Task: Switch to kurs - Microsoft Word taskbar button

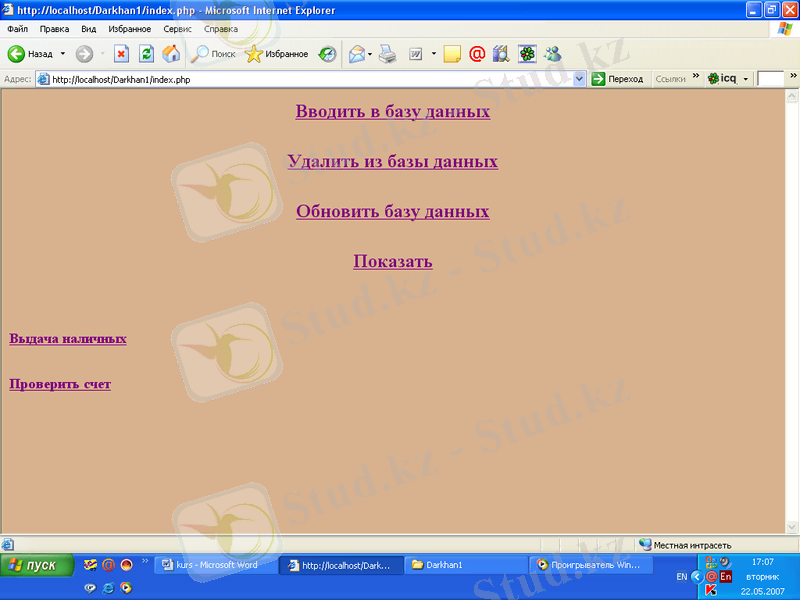Action: point(216,565)
